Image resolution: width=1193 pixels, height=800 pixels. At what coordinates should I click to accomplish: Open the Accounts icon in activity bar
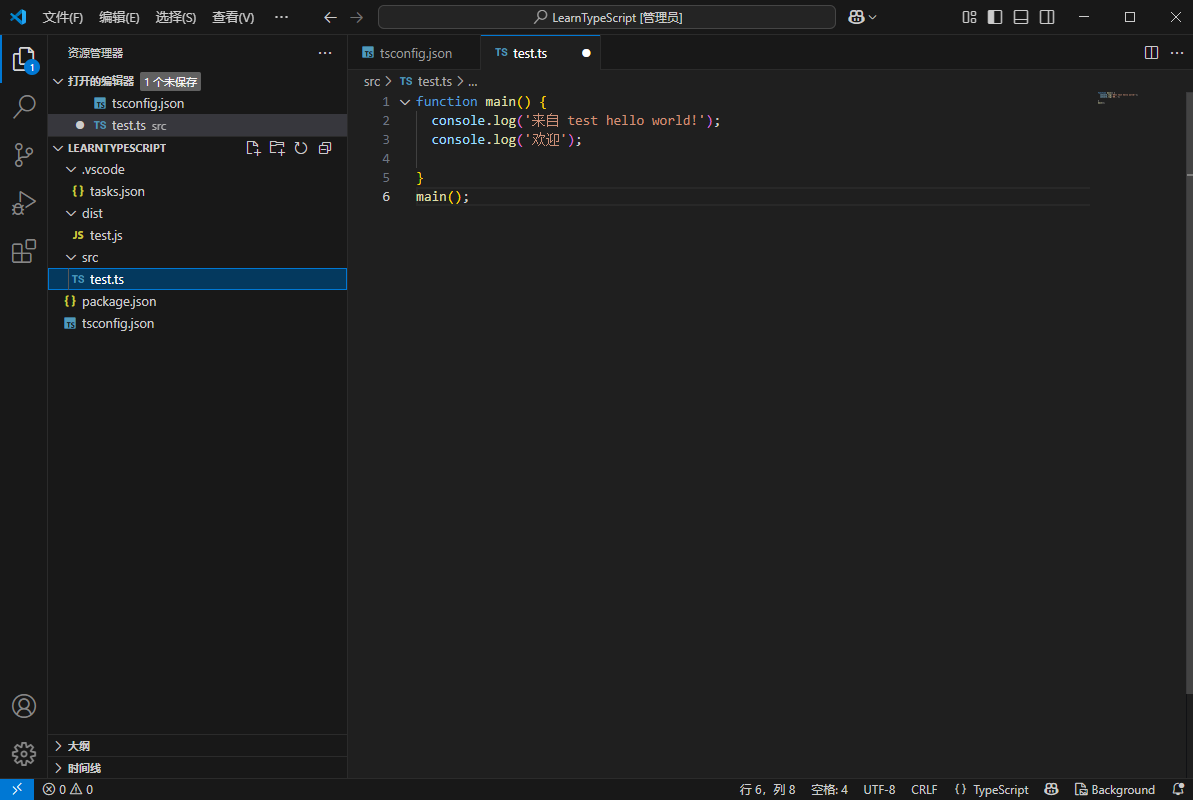coord(24,706)
